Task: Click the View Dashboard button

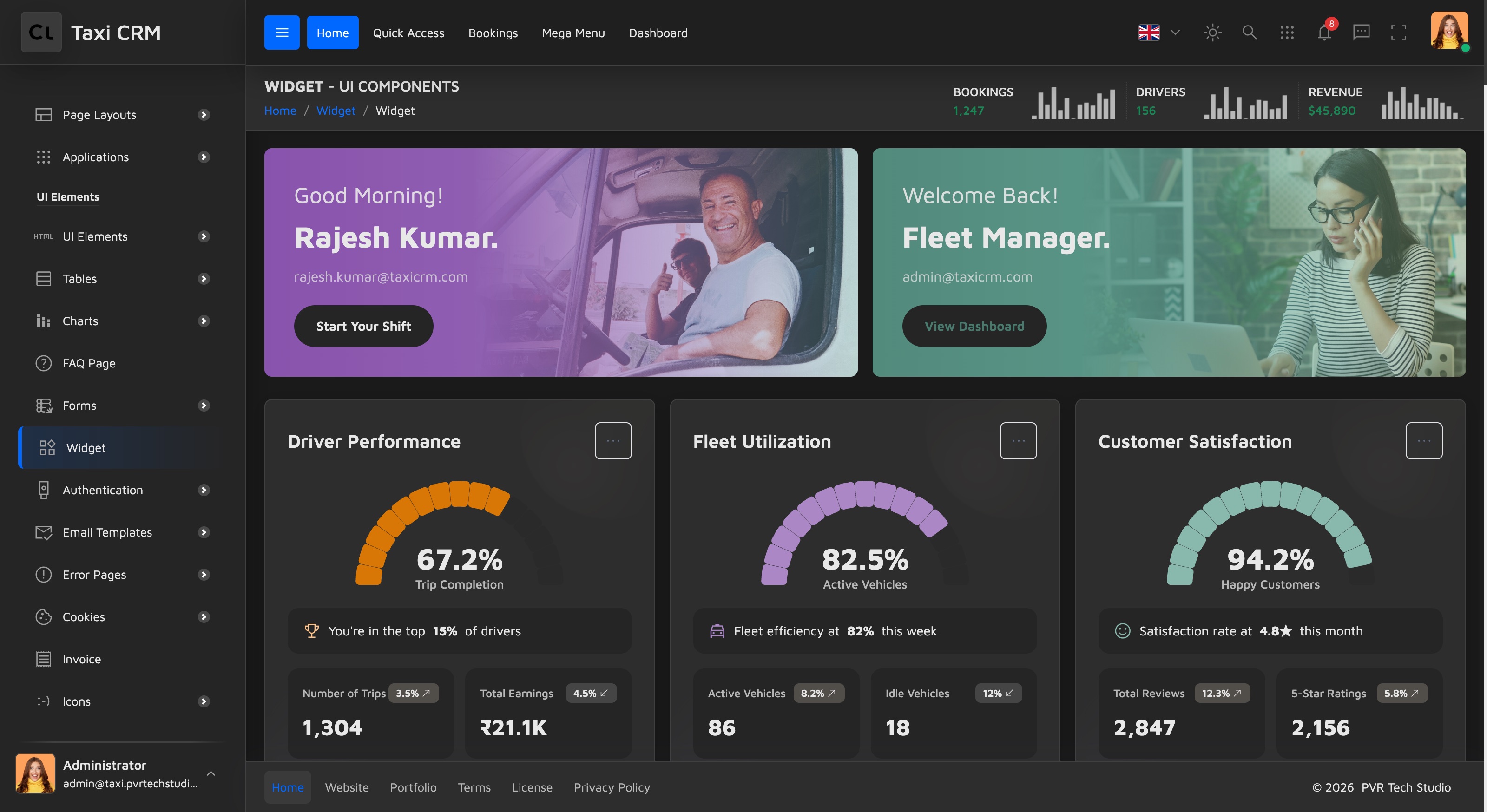Action: 974,326
